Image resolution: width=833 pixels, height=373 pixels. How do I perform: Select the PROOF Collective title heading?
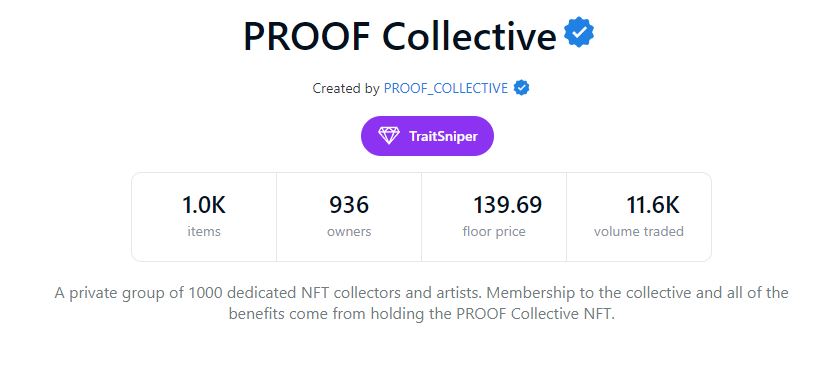coord(400,36)
